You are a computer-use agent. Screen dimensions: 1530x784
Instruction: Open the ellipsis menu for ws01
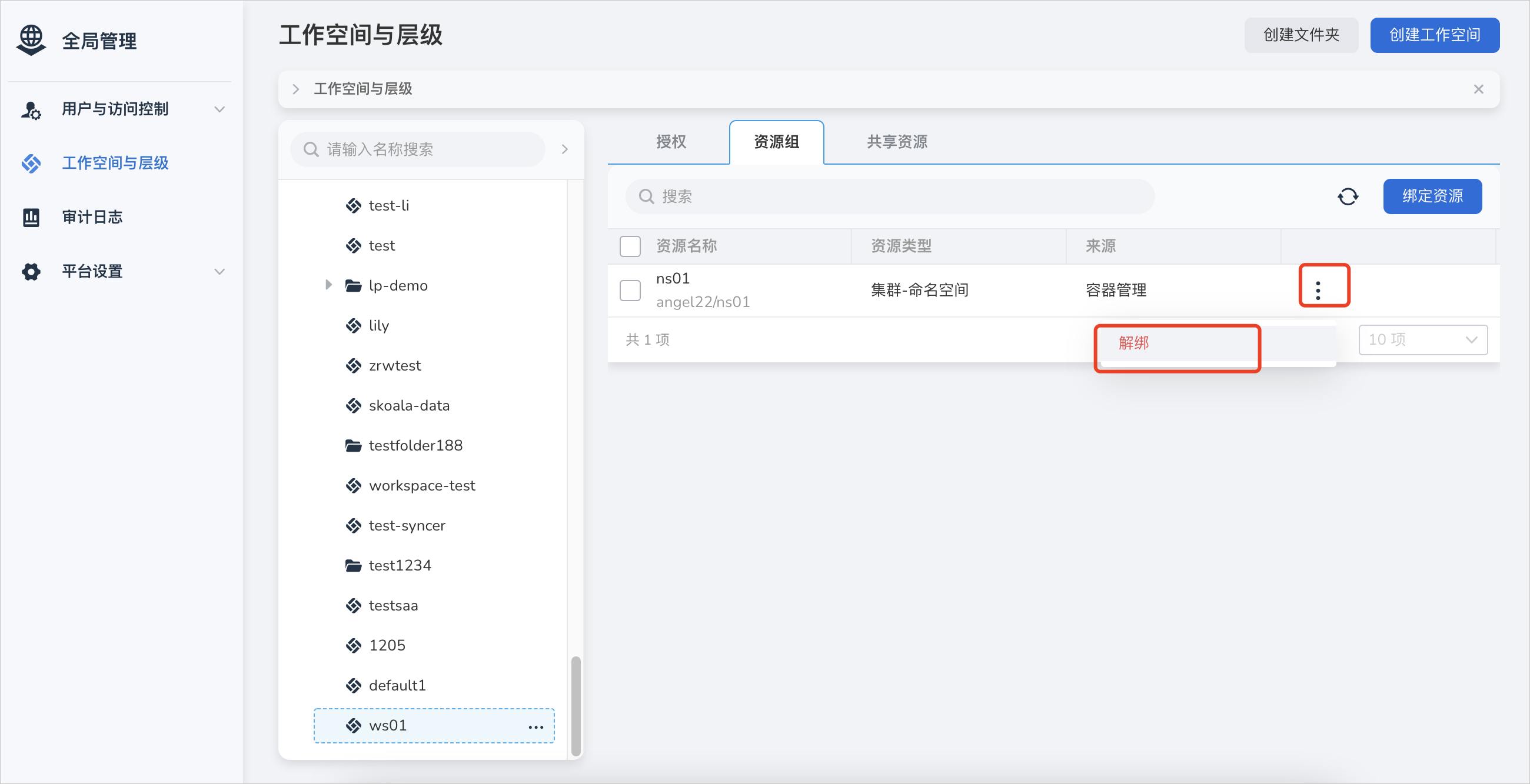pos(535,726)
